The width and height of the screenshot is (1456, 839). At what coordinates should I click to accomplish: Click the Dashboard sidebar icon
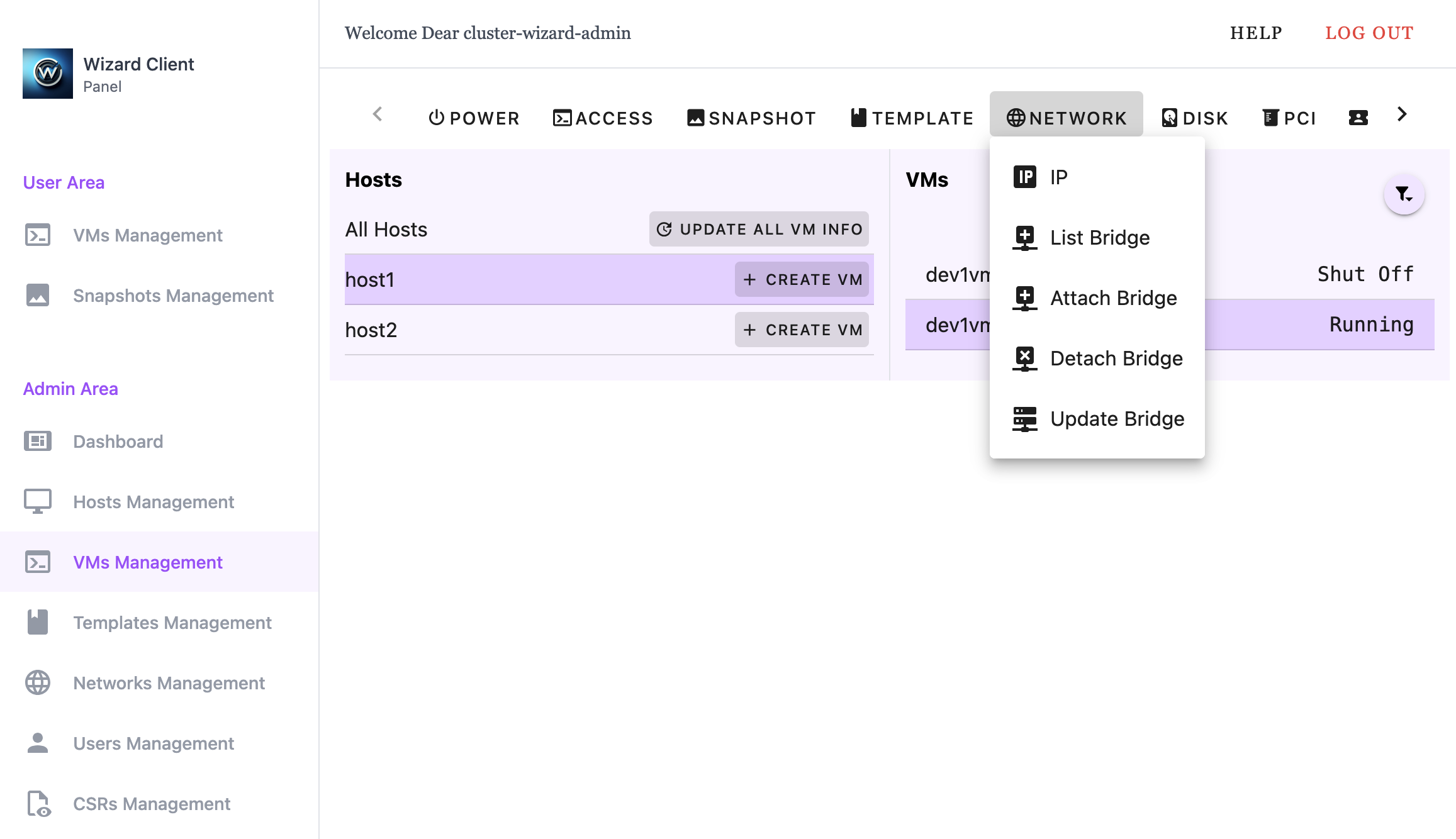pyautogui.click(x=38, y=442)
